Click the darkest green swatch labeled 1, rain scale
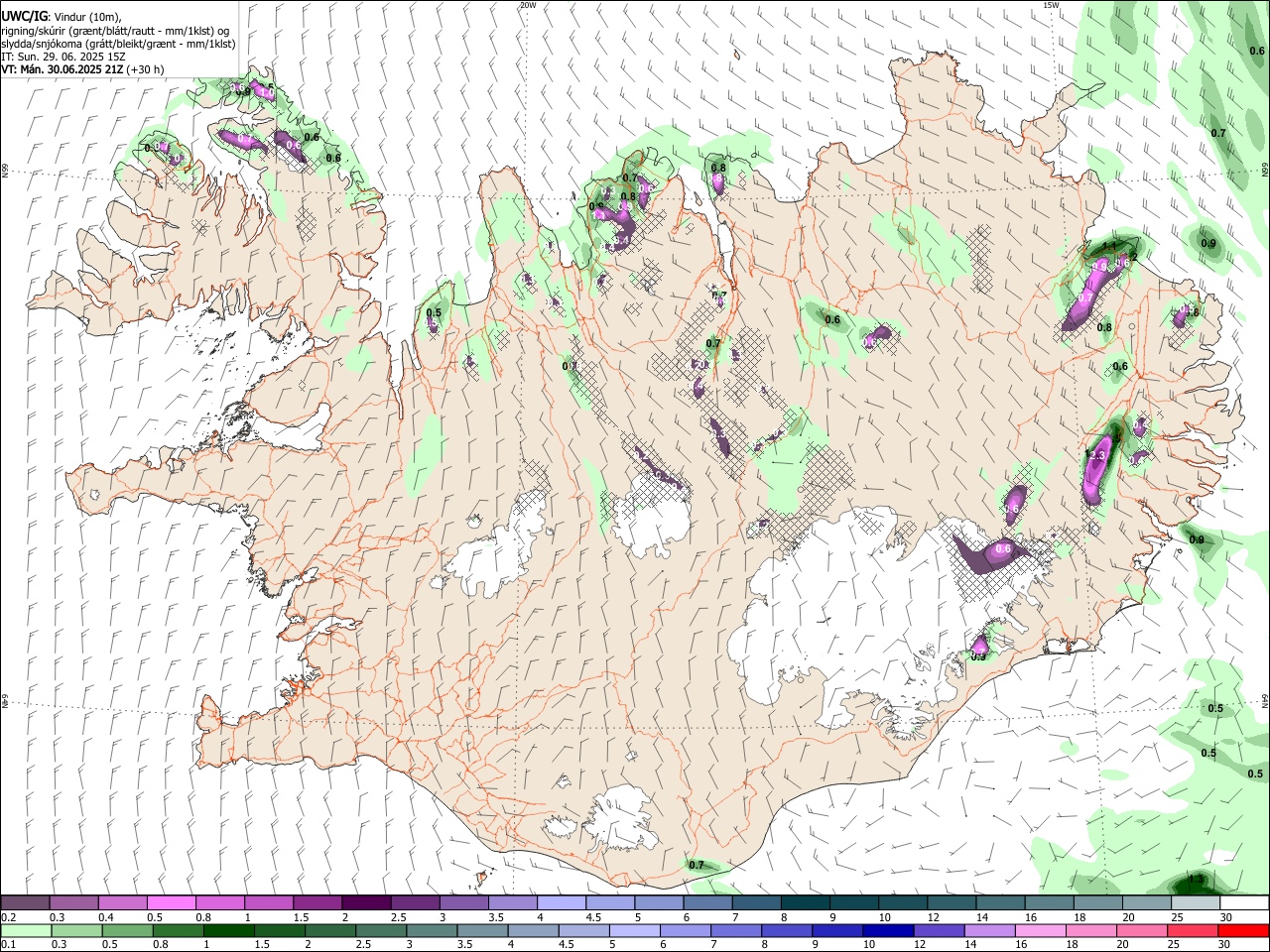Viewport: 1270px width, 952px height. pyautogui.click(x=228, y=930)
